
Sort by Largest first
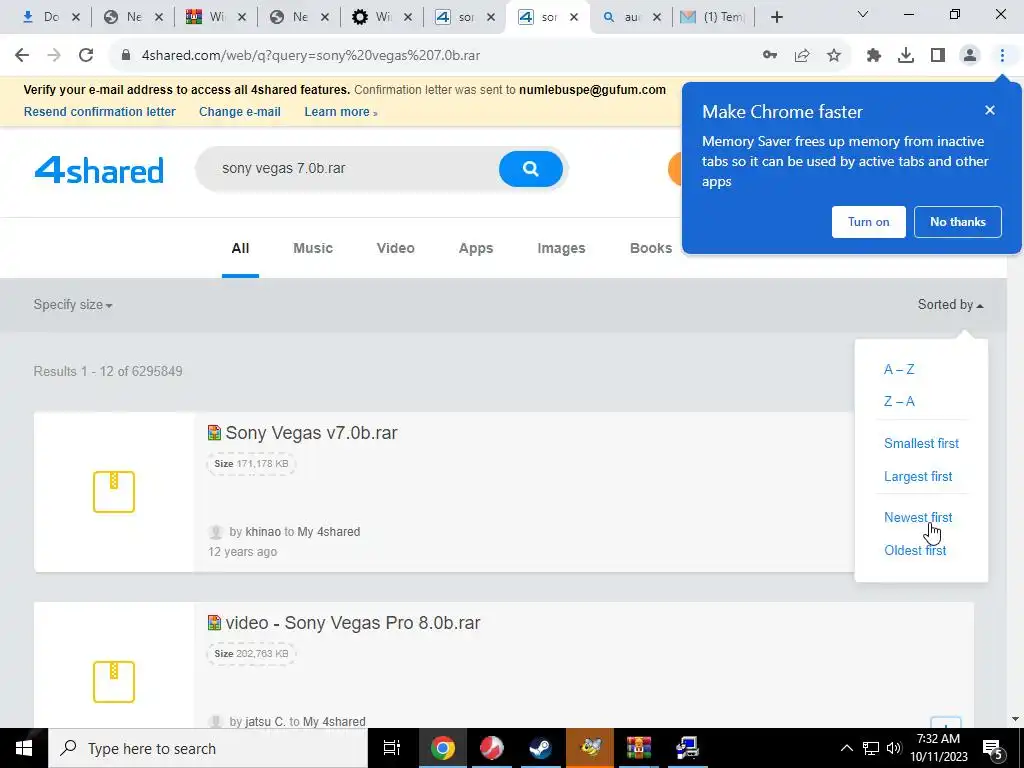[x=918, y=477]
